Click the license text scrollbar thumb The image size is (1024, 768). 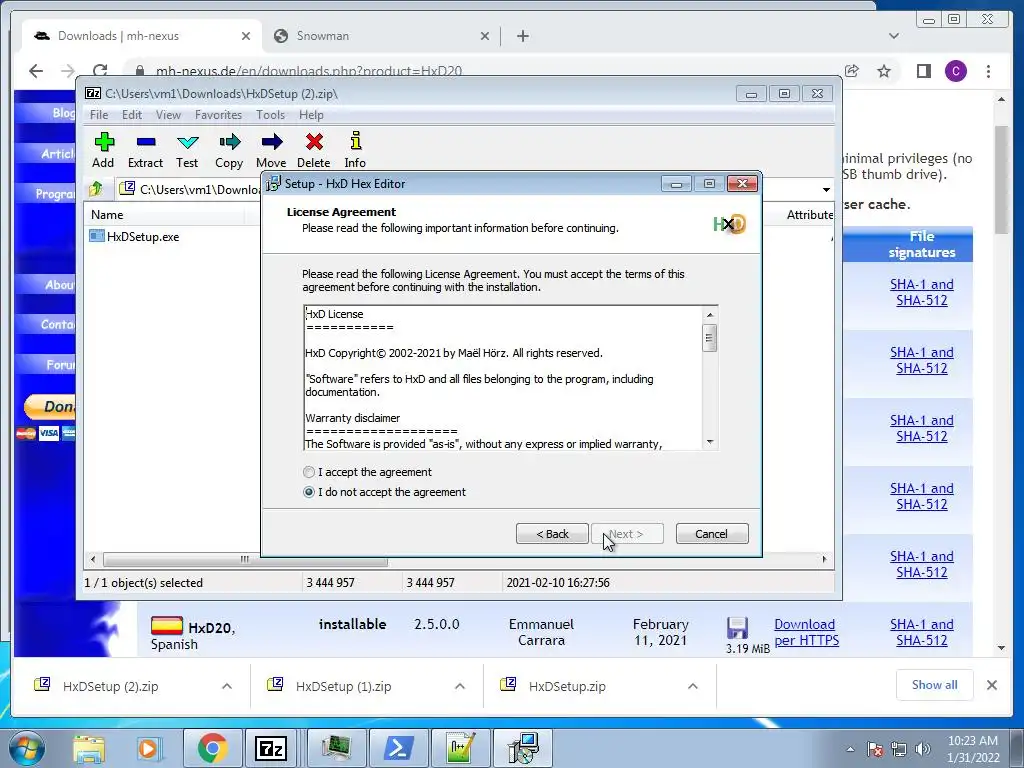(710, 338)
